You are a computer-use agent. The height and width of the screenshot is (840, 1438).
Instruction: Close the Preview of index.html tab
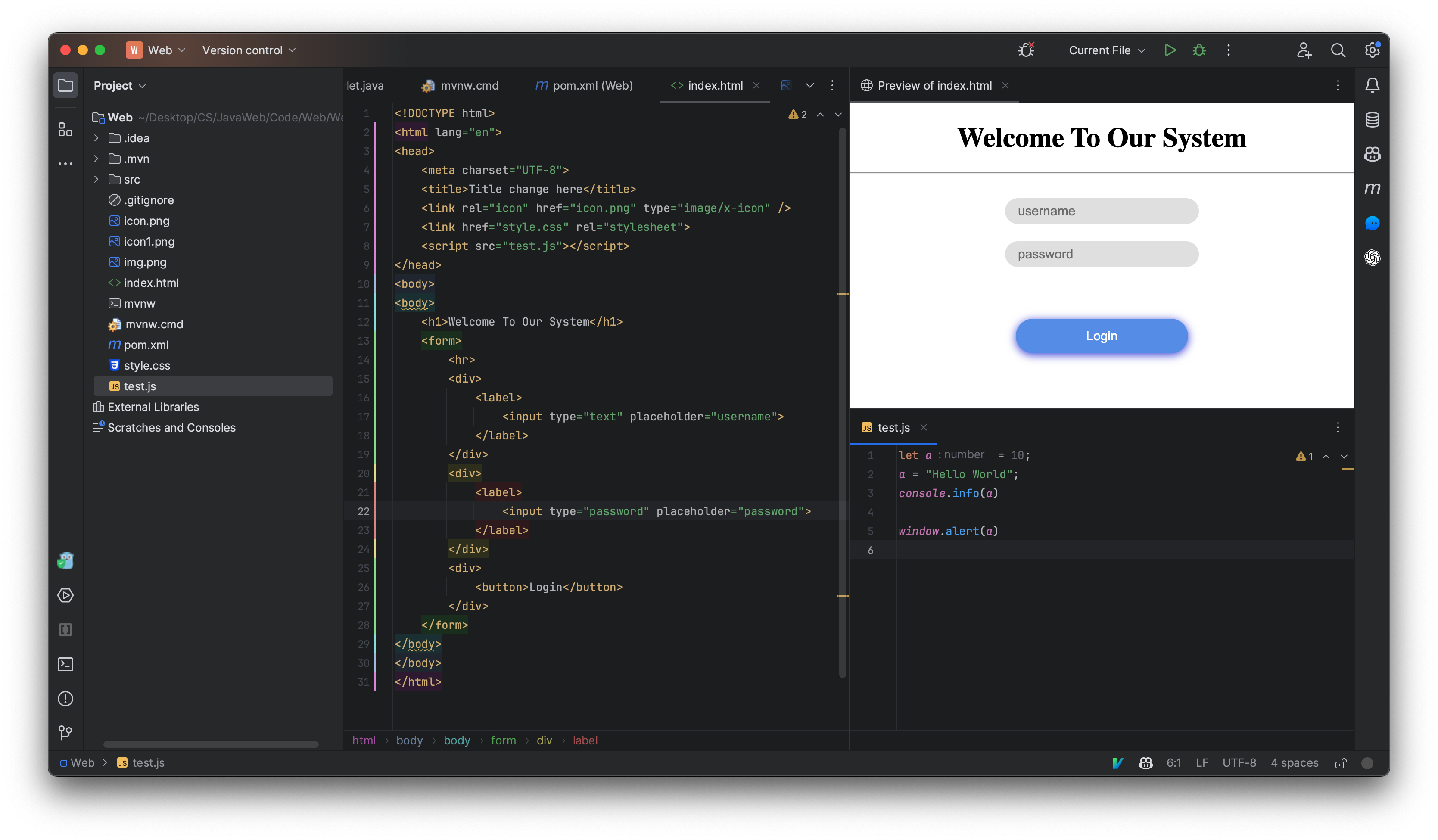[x=1005, y=86]
